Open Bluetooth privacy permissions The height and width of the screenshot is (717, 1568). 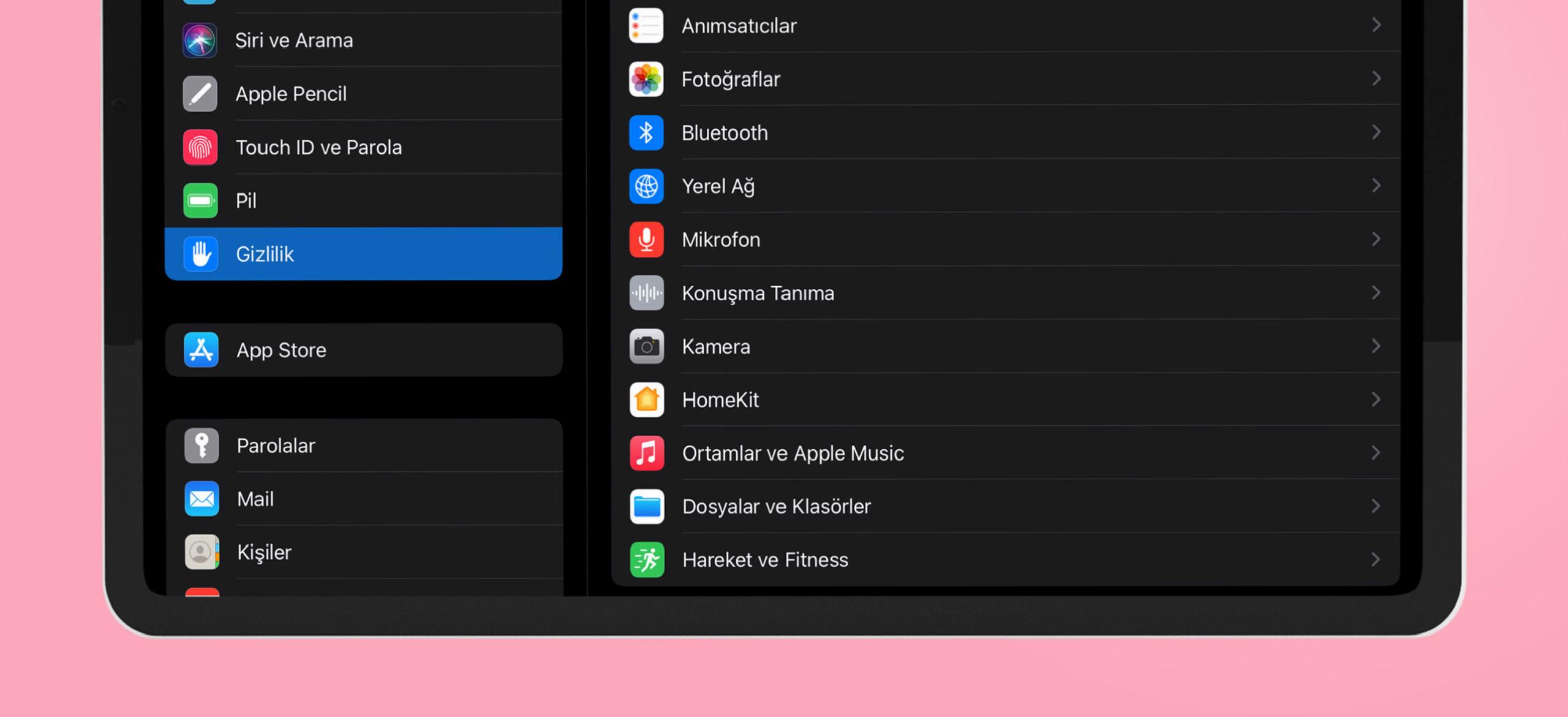pos(1006,132)
